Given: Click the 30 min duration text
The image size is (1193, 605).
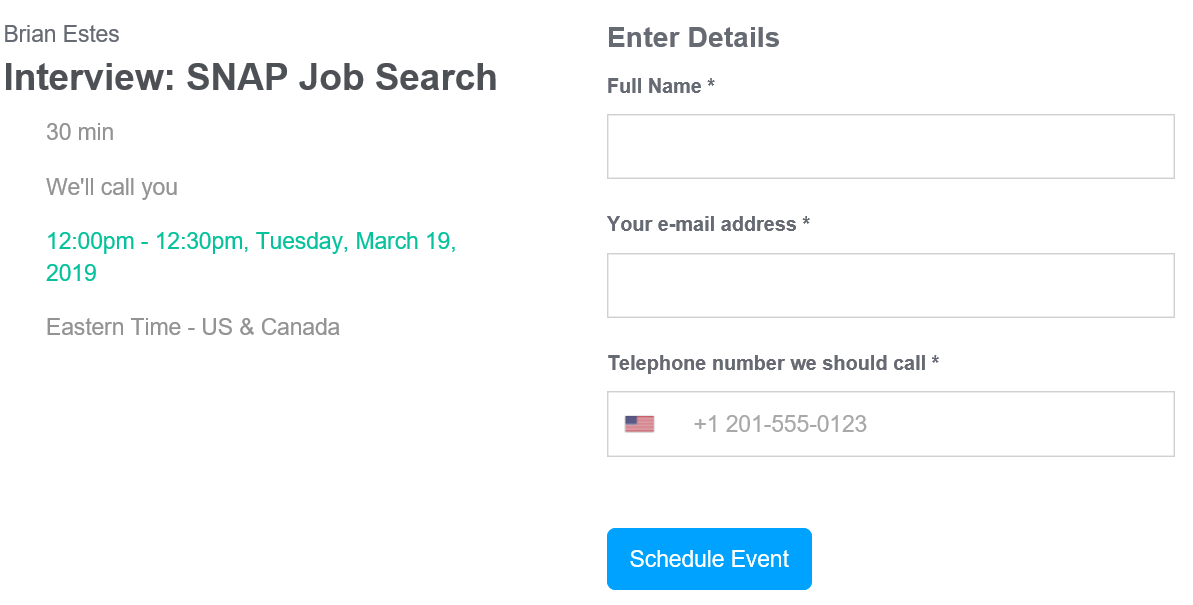Looking at the screenshot, I should (80, 132).
